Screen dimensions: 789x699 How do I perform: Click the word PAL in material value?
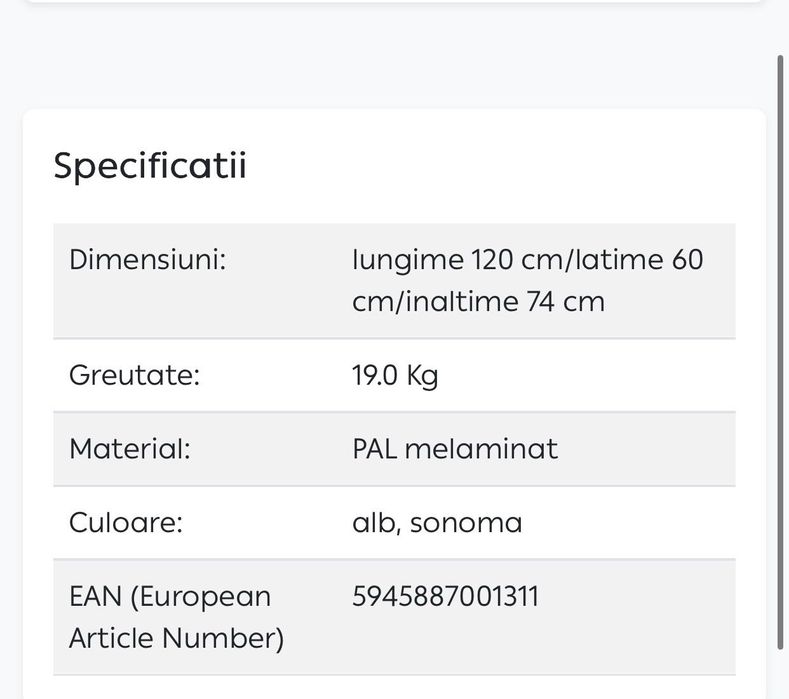pyautogui.click(x=375, y=449)
